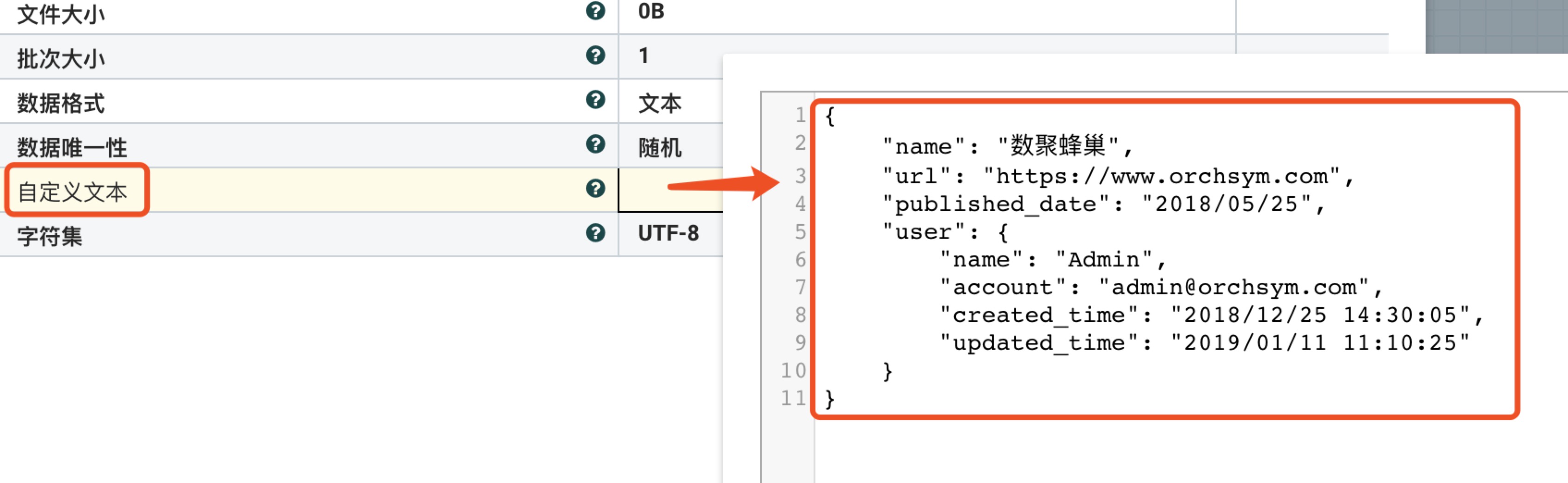The width and height of the screenshot is (1568, 483).
Task: Click the 自定义文本 property name
Action: [73, 192]
